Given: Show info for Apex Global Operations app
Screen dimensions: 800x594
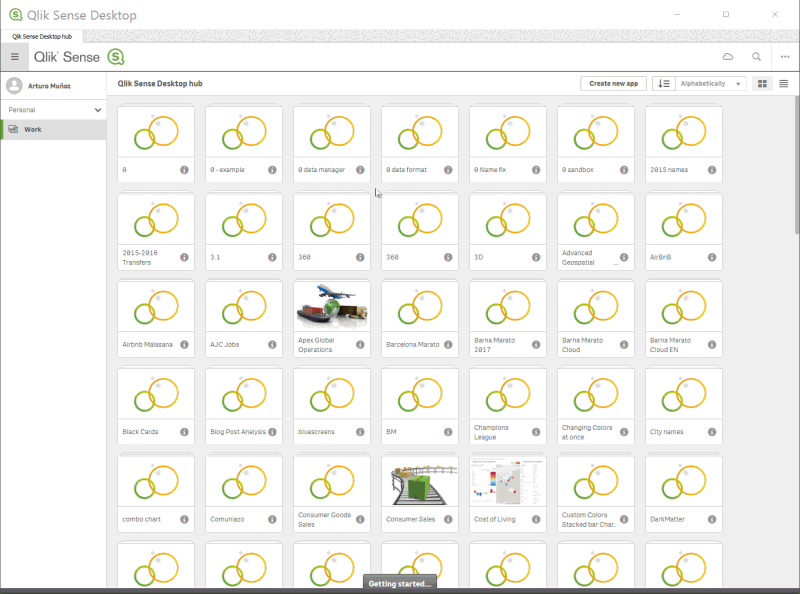Looking at the screenshot, I should coord(360,344).
